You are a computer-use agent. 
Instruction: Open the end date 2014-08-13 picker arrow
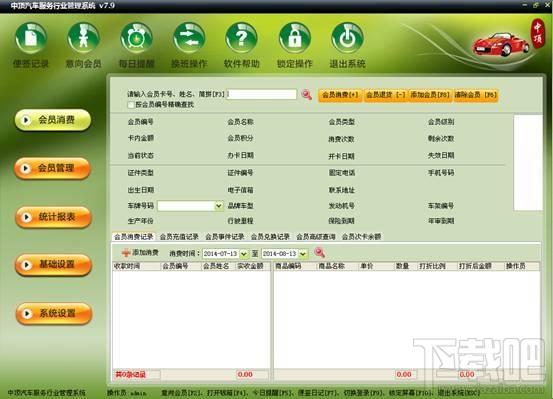(303, 254)
